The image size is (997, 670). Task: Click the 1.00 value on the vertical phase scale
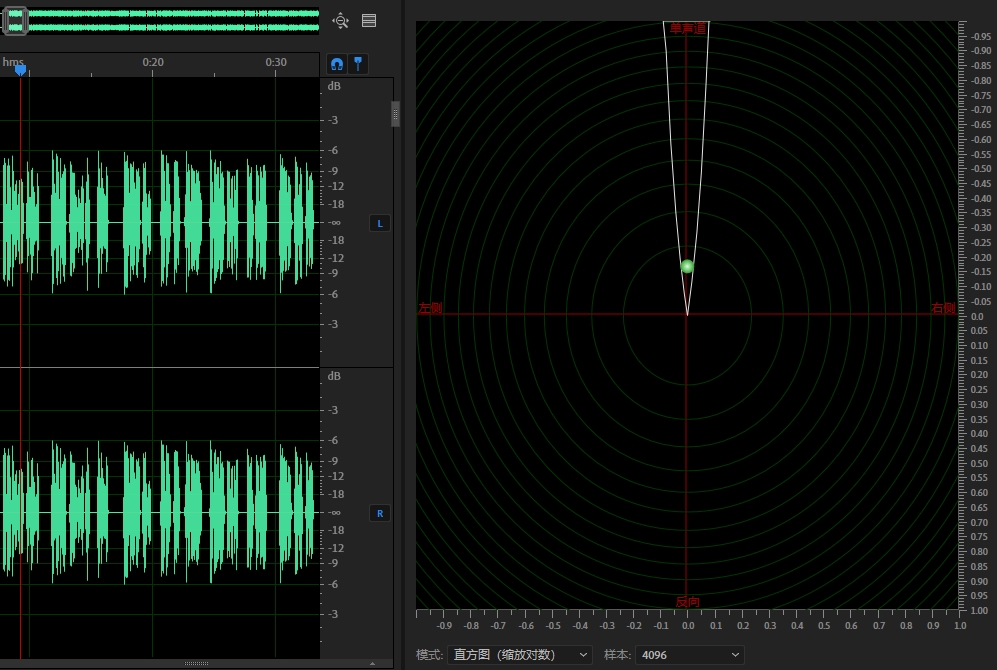click(979, 611)
